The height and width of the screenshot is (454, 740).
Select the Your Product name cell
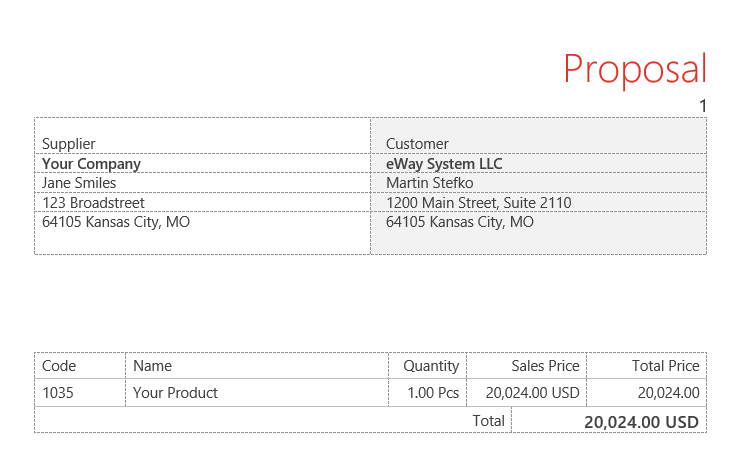[257, 393]
